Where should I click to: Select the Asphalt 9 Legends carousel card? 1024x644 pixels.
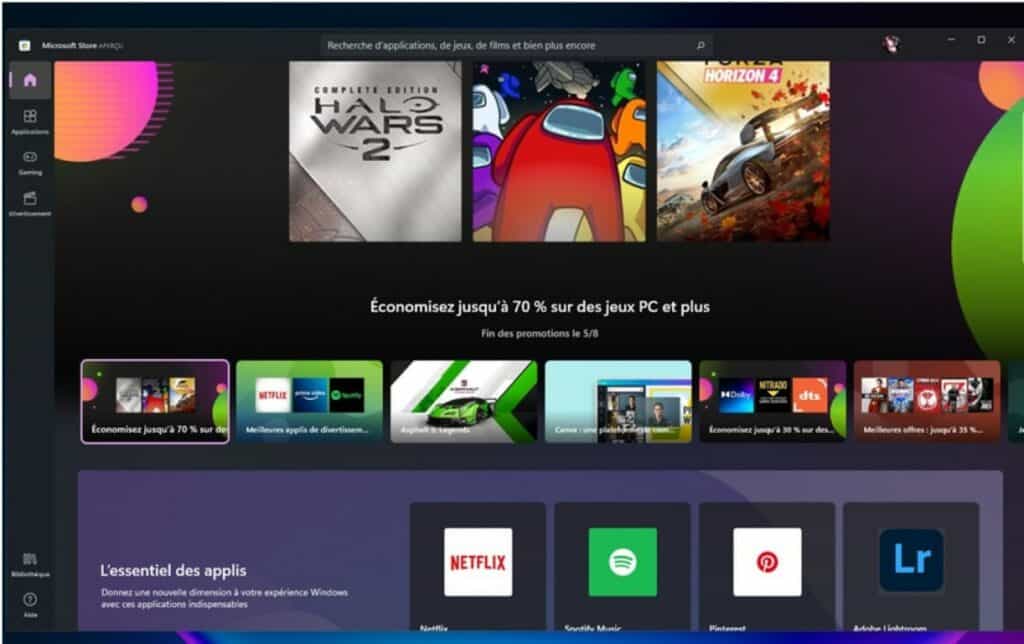point(464,401)
